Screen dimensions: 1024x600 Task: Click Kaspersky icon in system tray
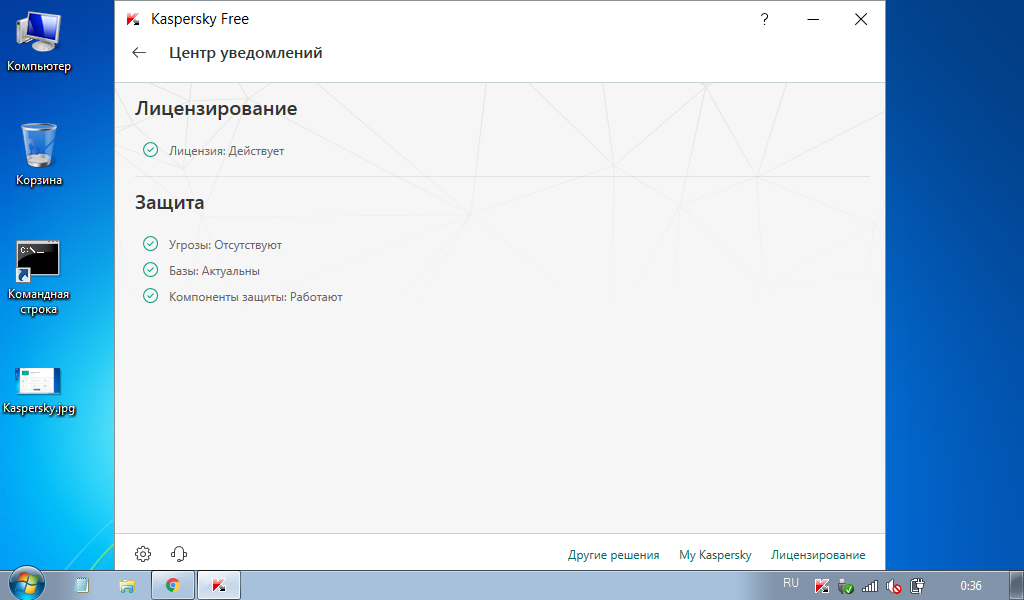click(x=822, y=586)
